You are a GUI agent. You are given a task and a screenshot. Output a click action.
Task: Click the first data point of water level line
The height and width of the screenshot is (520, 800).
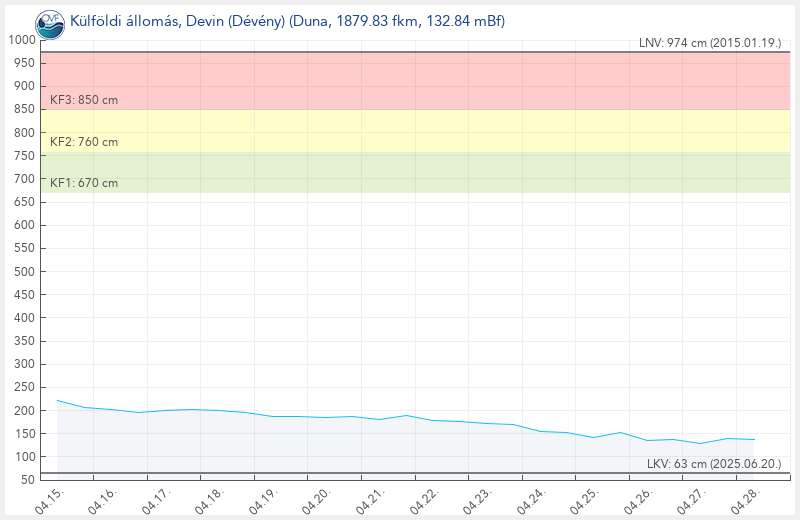pos(57,400)
